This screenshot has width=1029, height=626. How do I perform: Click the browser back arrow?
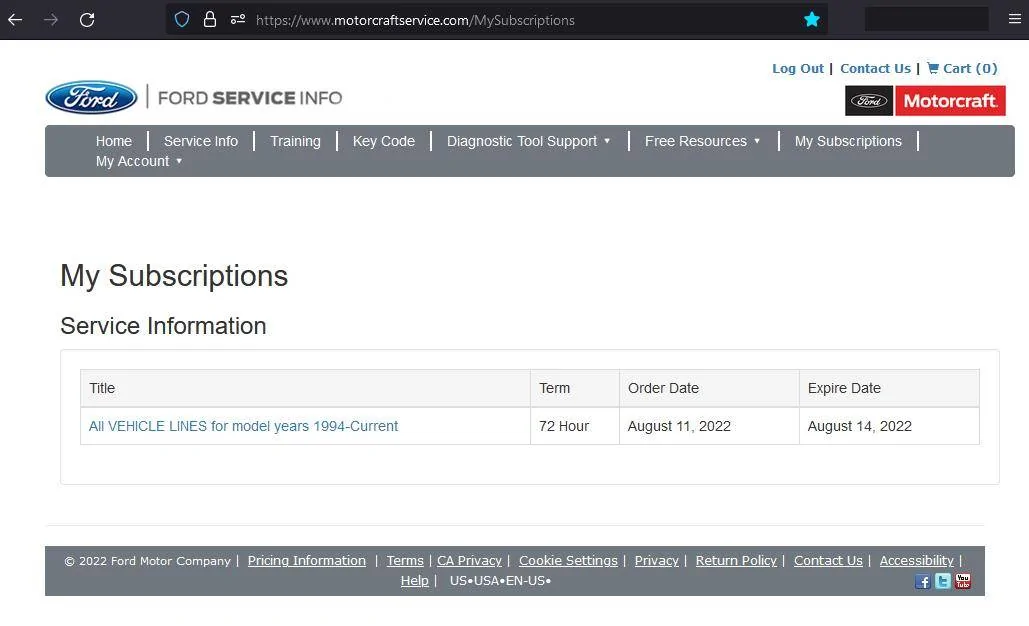(15, 20)
